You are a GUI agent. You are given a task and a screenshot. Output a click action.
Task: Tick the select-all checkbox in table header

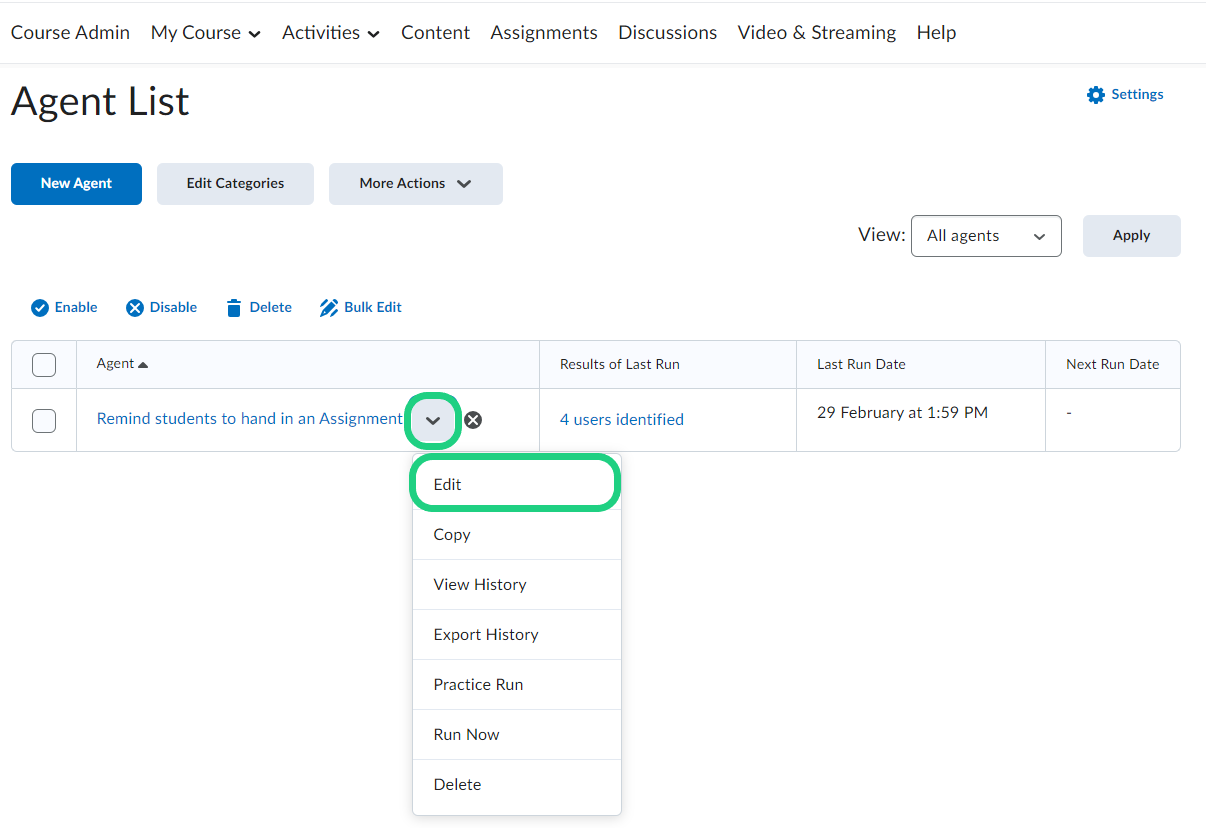pyautogui.click(x=44, y=365)
